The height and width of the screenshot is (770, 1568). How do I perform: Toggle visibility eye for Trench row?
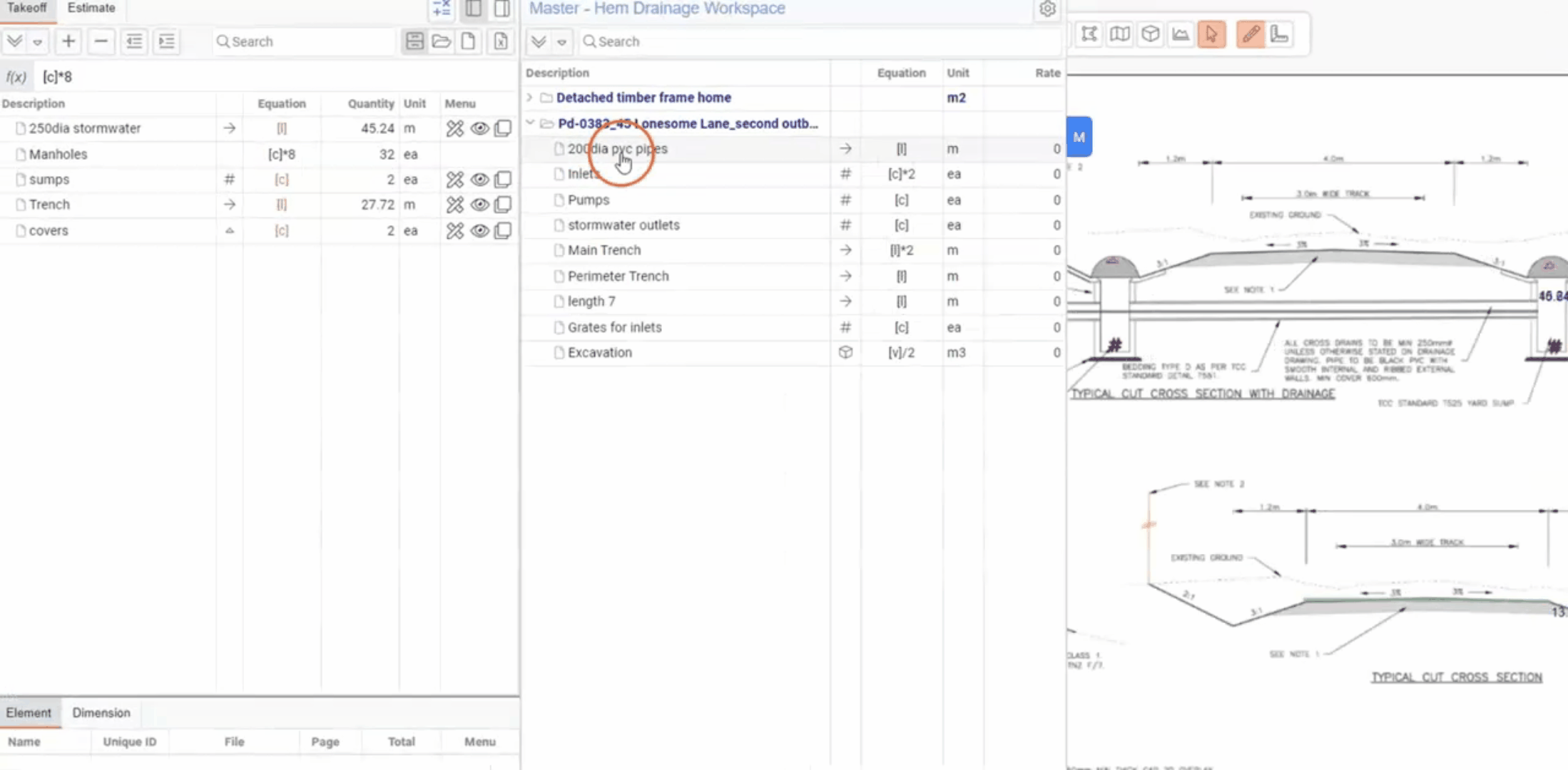[x=479, y=205]
